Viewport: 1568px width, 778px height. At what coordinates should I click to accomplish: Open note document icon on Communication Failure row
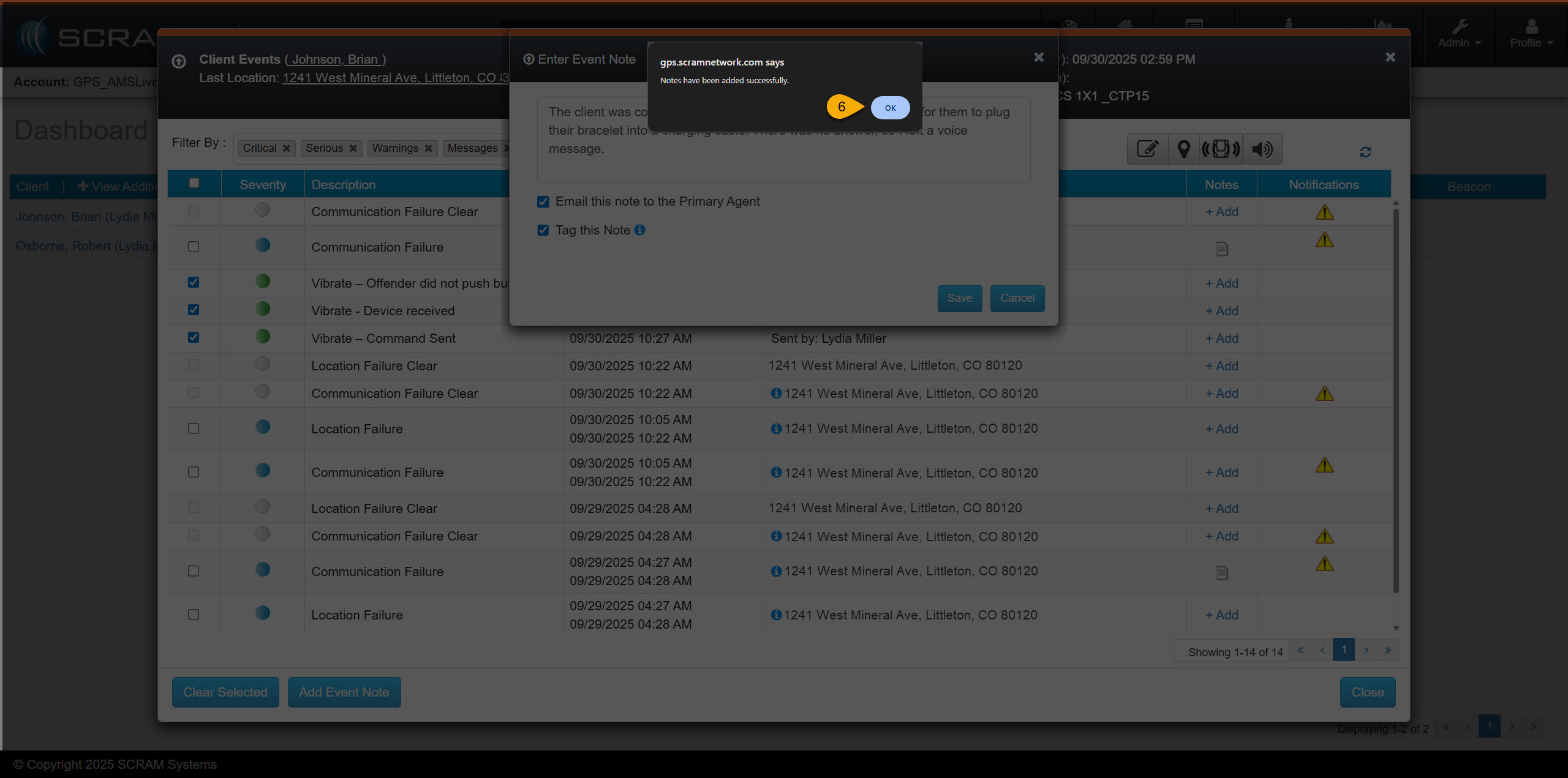pyautogui.click(x=1221, y=249)
